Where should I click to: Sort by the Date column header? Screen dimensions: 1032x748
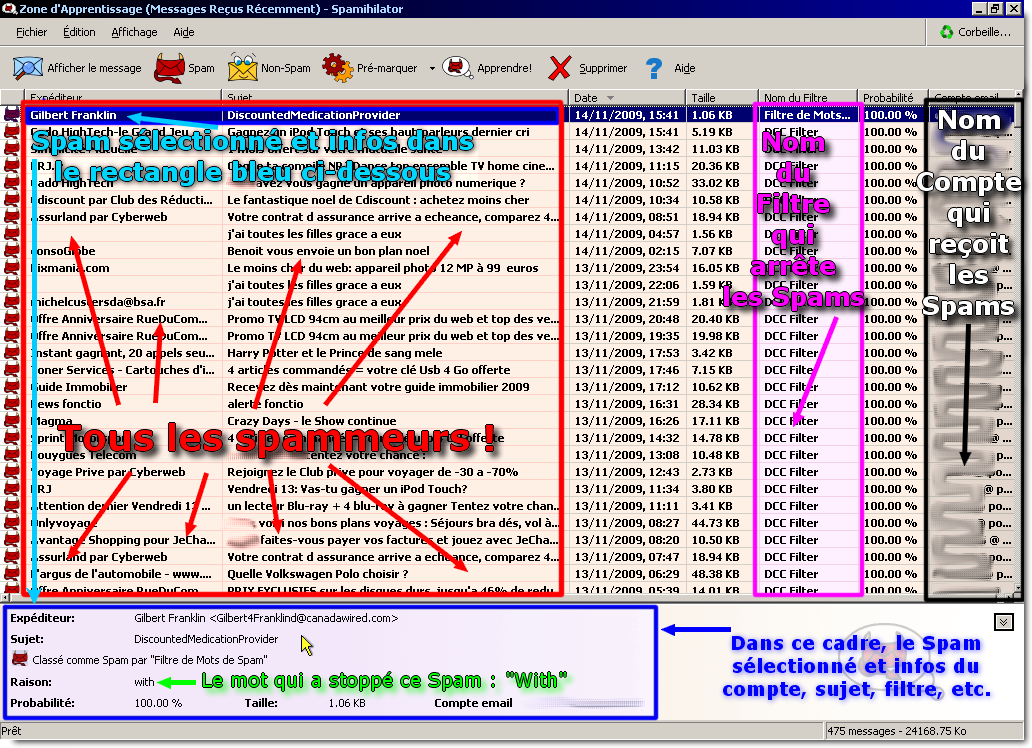[628, 97]
